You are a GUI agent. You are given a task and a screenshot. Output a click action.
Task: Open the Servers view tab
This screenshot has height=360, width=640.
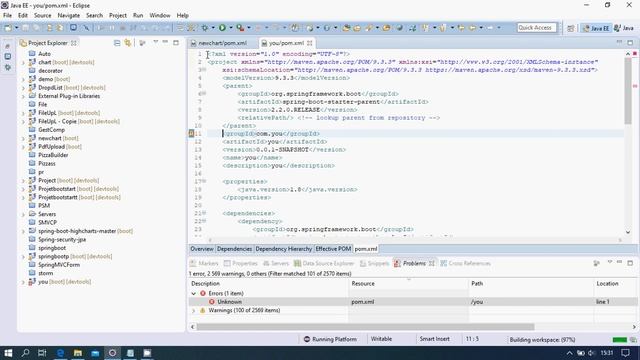[x=276, y=263]
